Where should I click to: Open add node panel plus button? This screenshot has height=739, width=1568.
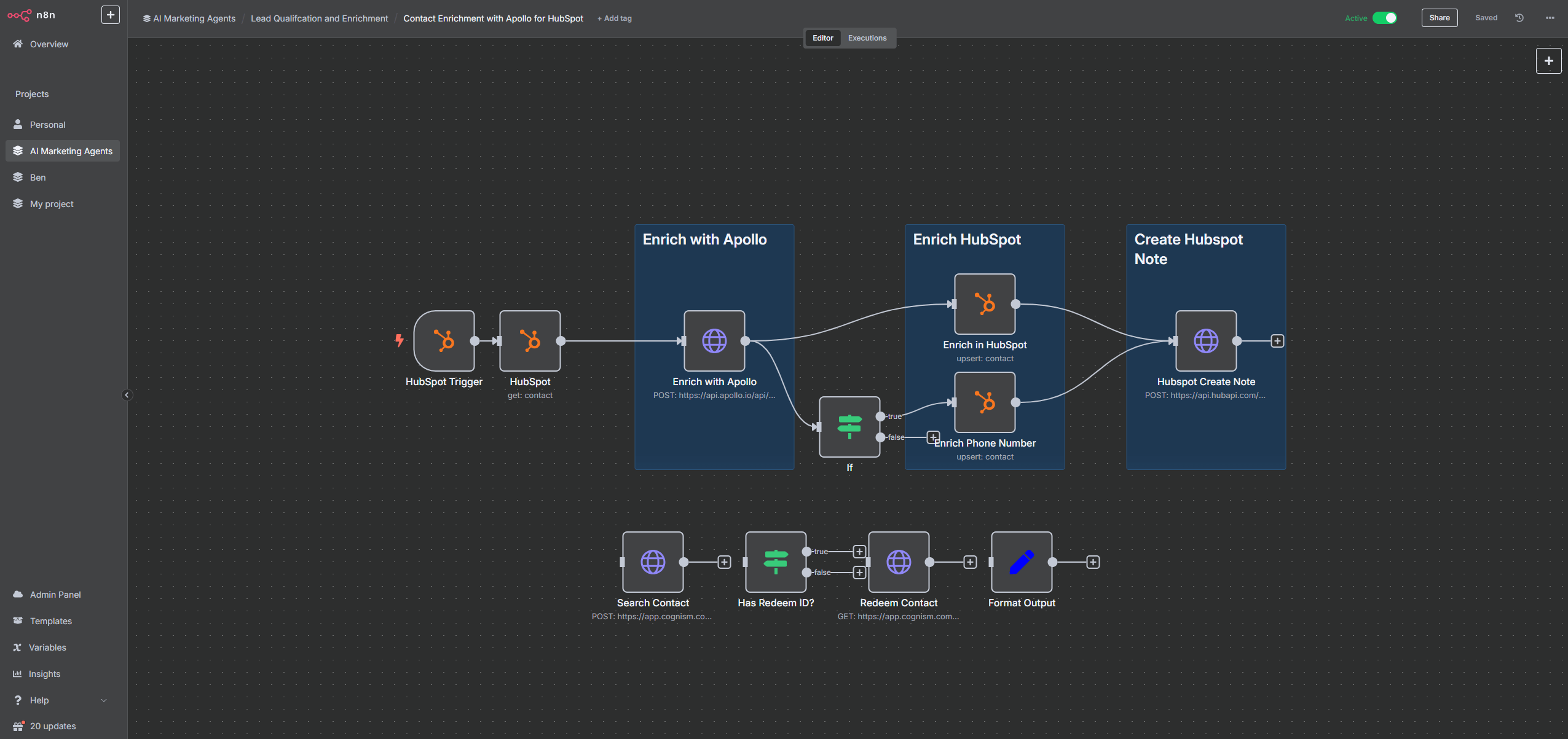[1548, 61]
